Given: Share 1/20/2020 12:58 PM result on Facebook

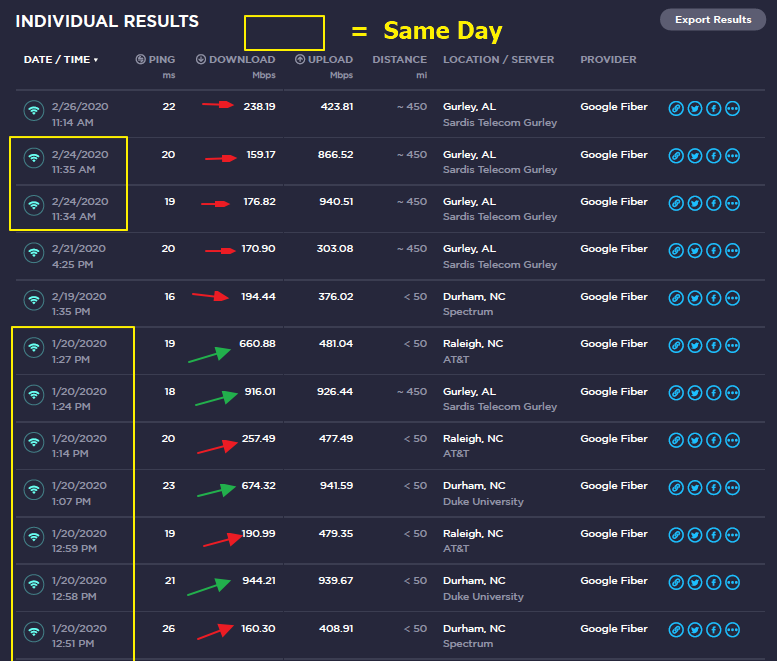Looking at the screenshot, I should click(714, 582).
